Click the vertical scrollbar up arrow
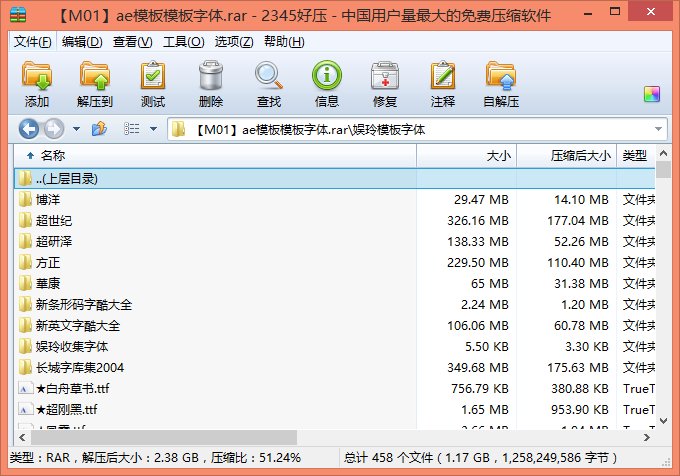The height and width of the screenshot is (476, 680). [663, 153]
